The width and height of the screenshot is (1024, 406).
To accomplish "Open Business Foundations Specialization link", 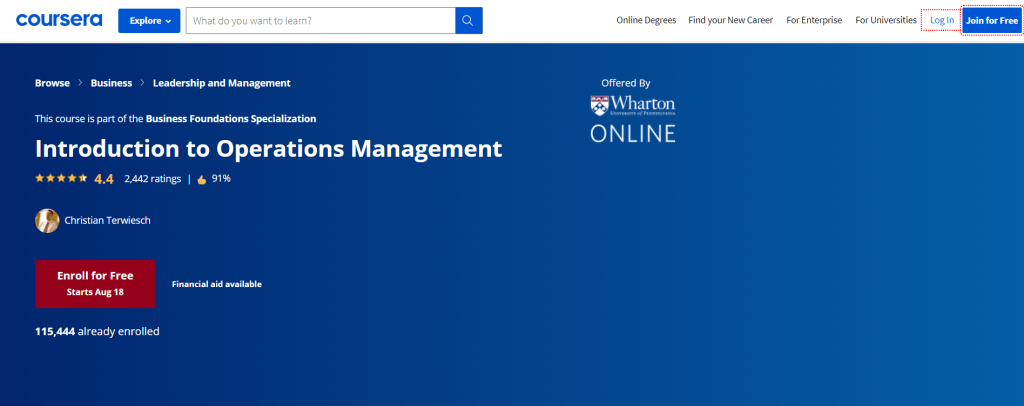I will [231, 119].
